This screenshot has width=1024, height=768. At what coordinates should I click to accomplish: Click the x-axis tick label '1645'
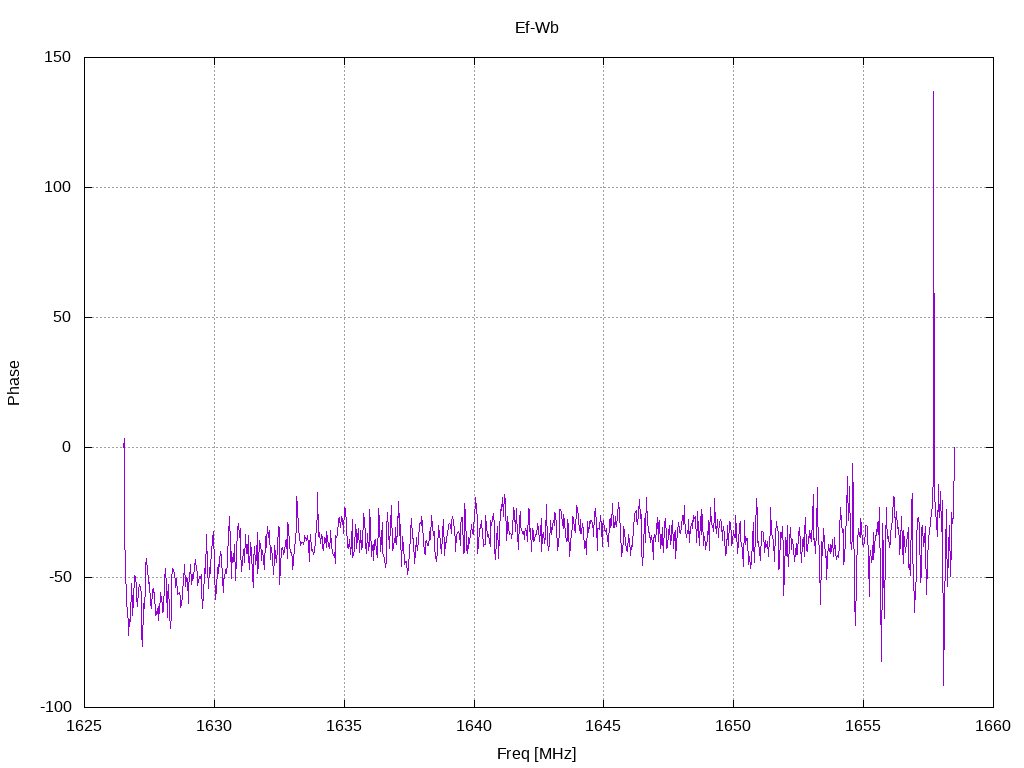603,726
